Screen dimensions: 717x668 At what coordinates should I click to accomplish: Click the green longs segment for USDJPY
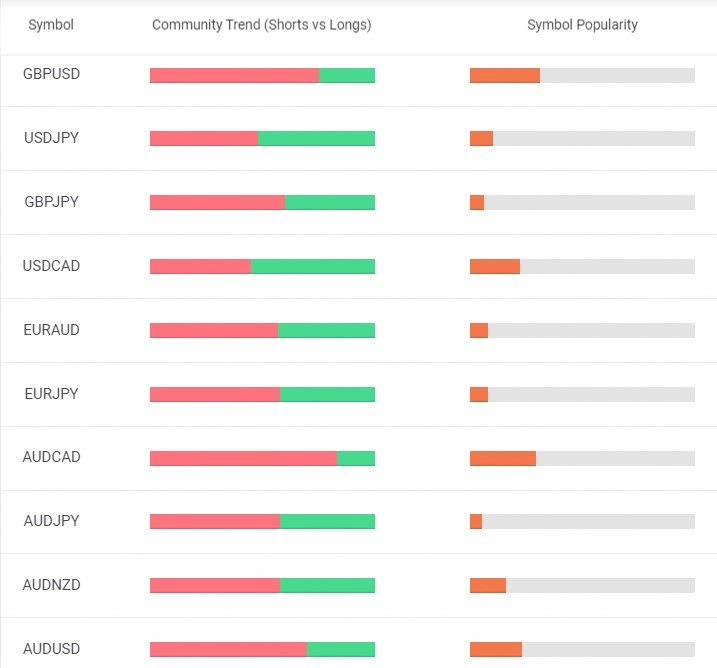click(x=316, y=139)
